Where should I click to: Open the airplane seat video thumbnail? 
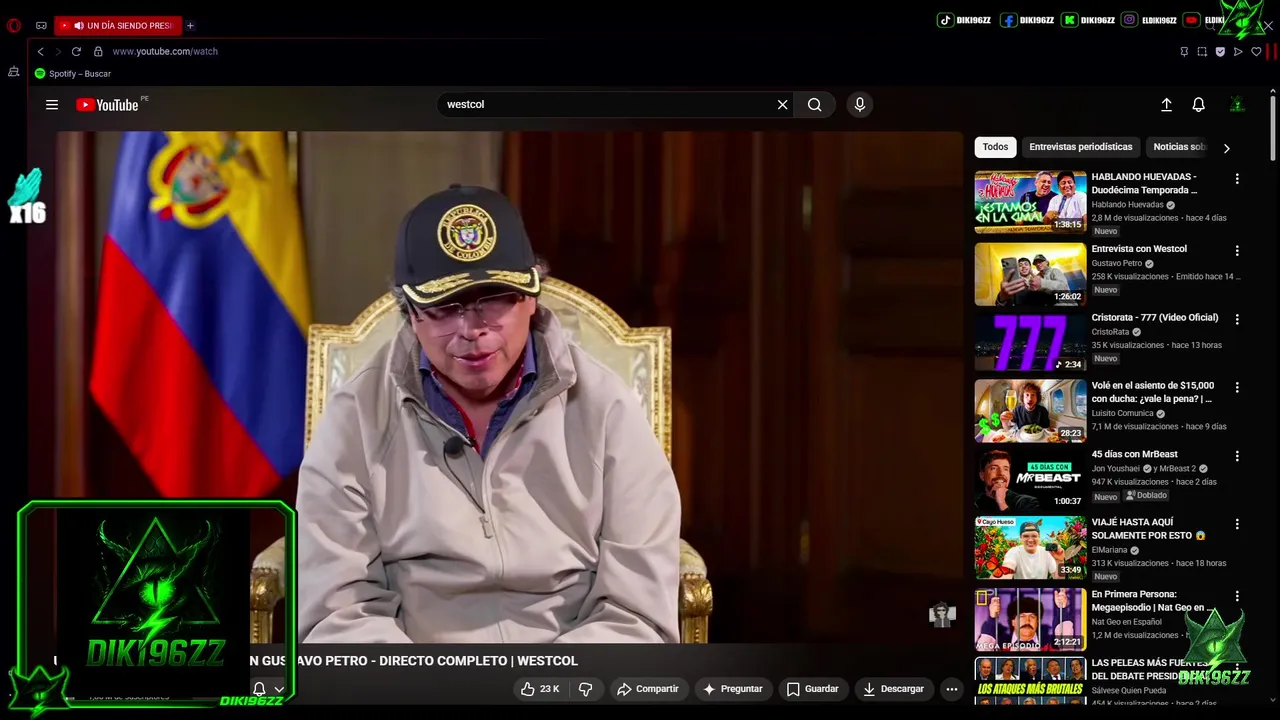1030,410
